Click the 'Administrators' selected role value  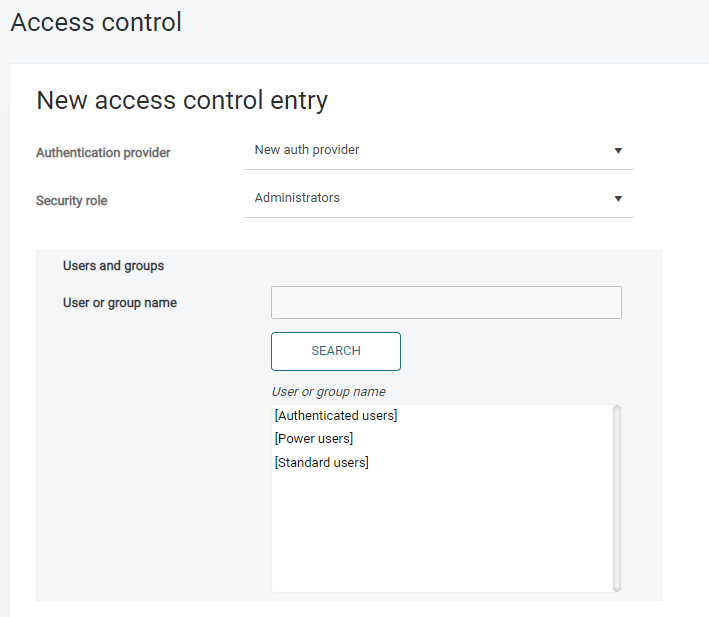[x=297, y=198]
